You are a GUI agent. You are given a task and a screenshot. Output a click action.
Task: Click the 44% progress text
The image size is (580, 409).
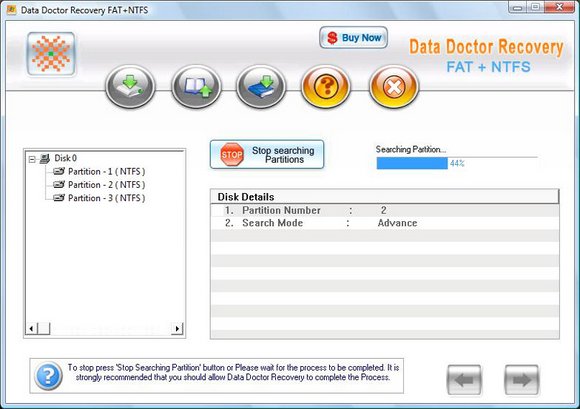[x=457, y=163]
